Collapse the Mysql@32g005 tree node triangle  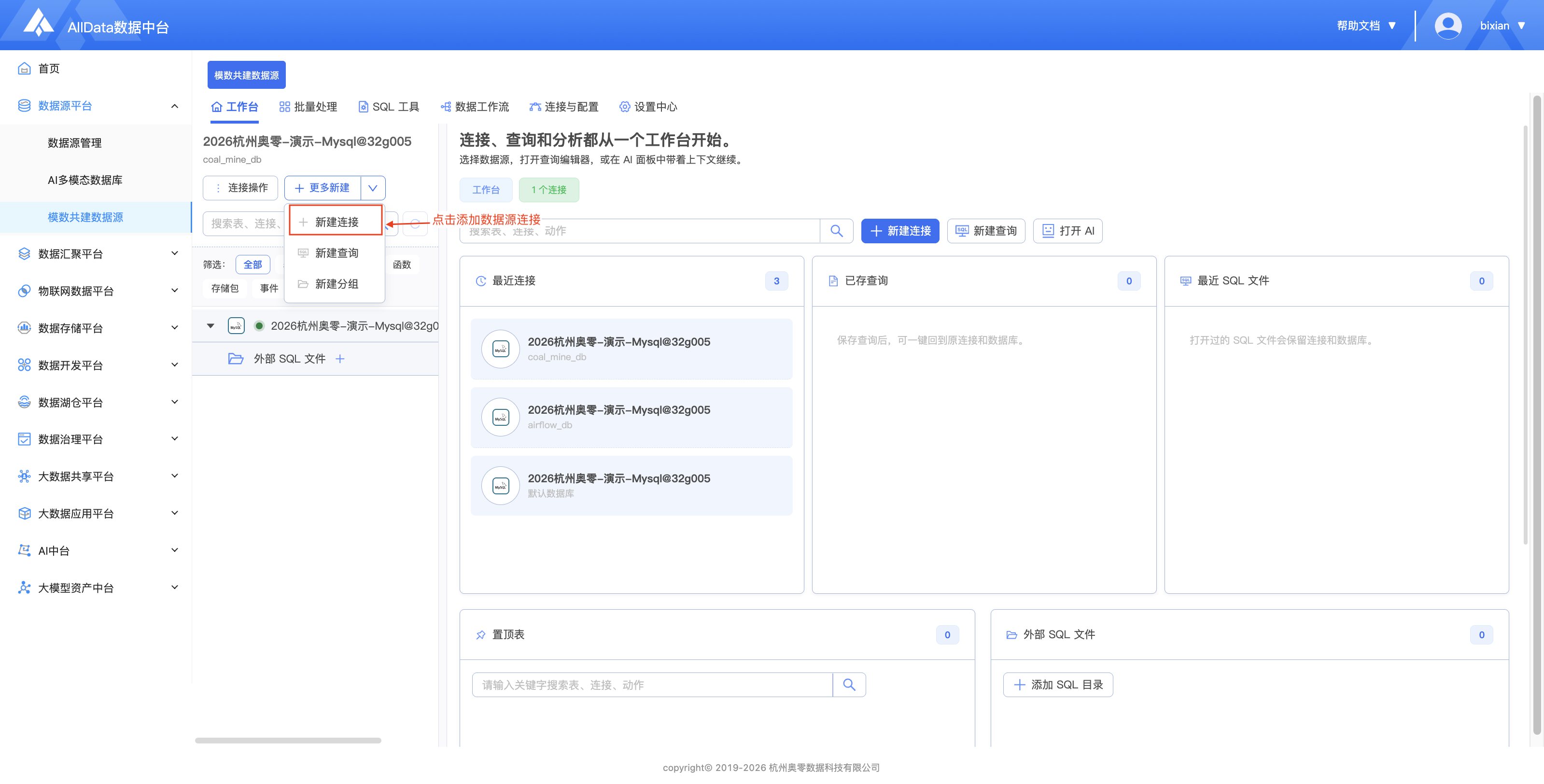pyautogui.click(x=211, y=326)
